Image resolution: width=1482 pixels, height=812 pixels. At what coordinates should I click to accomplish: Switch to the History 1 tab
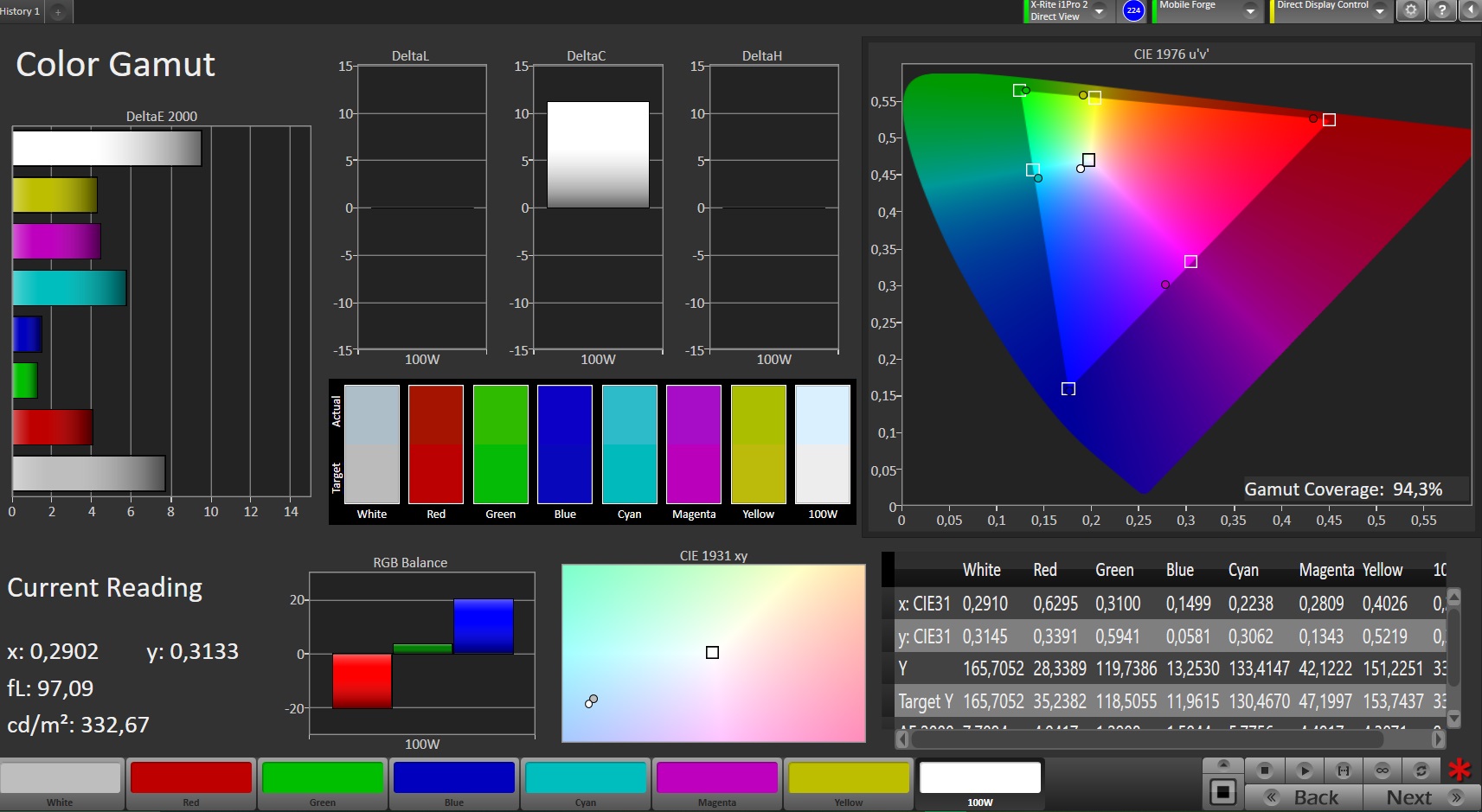(20, 11)
